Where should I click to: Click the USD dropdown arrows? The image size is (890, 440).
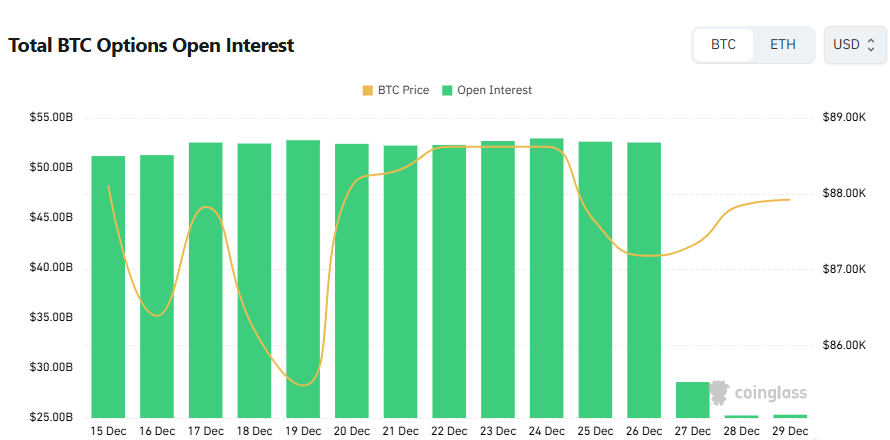coord(871,45)
